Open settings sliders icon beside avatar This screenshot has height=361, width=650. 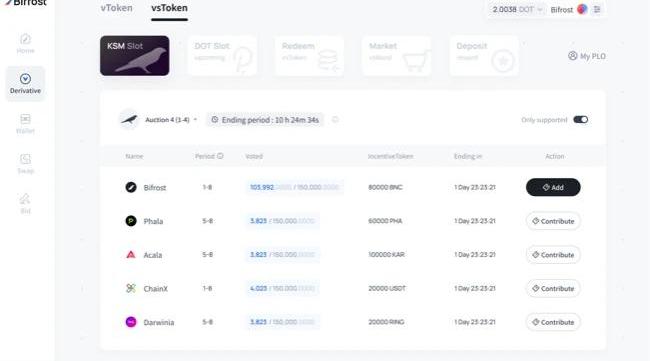(x=597, y=9)
